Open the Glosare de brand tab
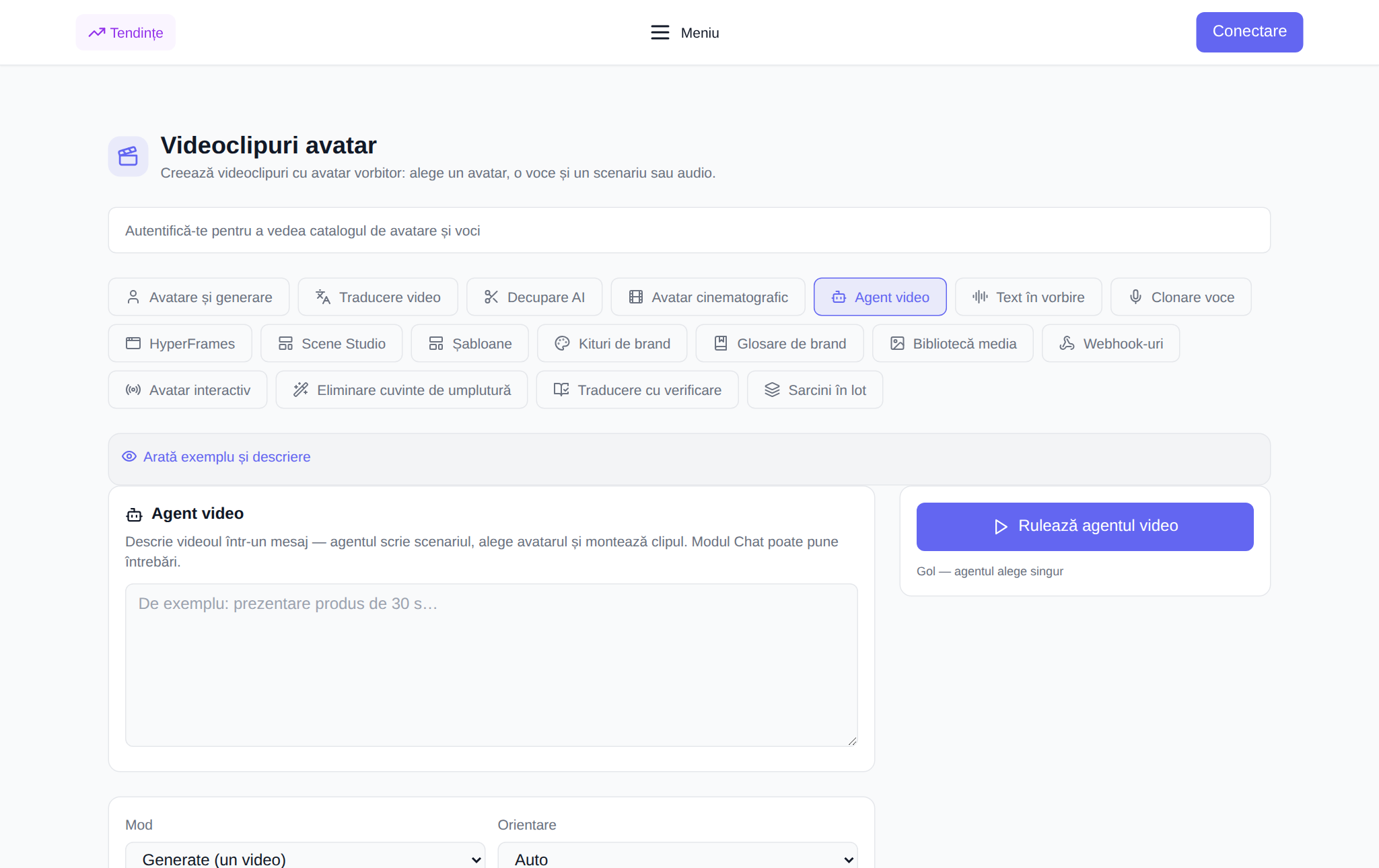This screenshot has width=1379, height=868. pyautogui.click(x=780, y=343)
